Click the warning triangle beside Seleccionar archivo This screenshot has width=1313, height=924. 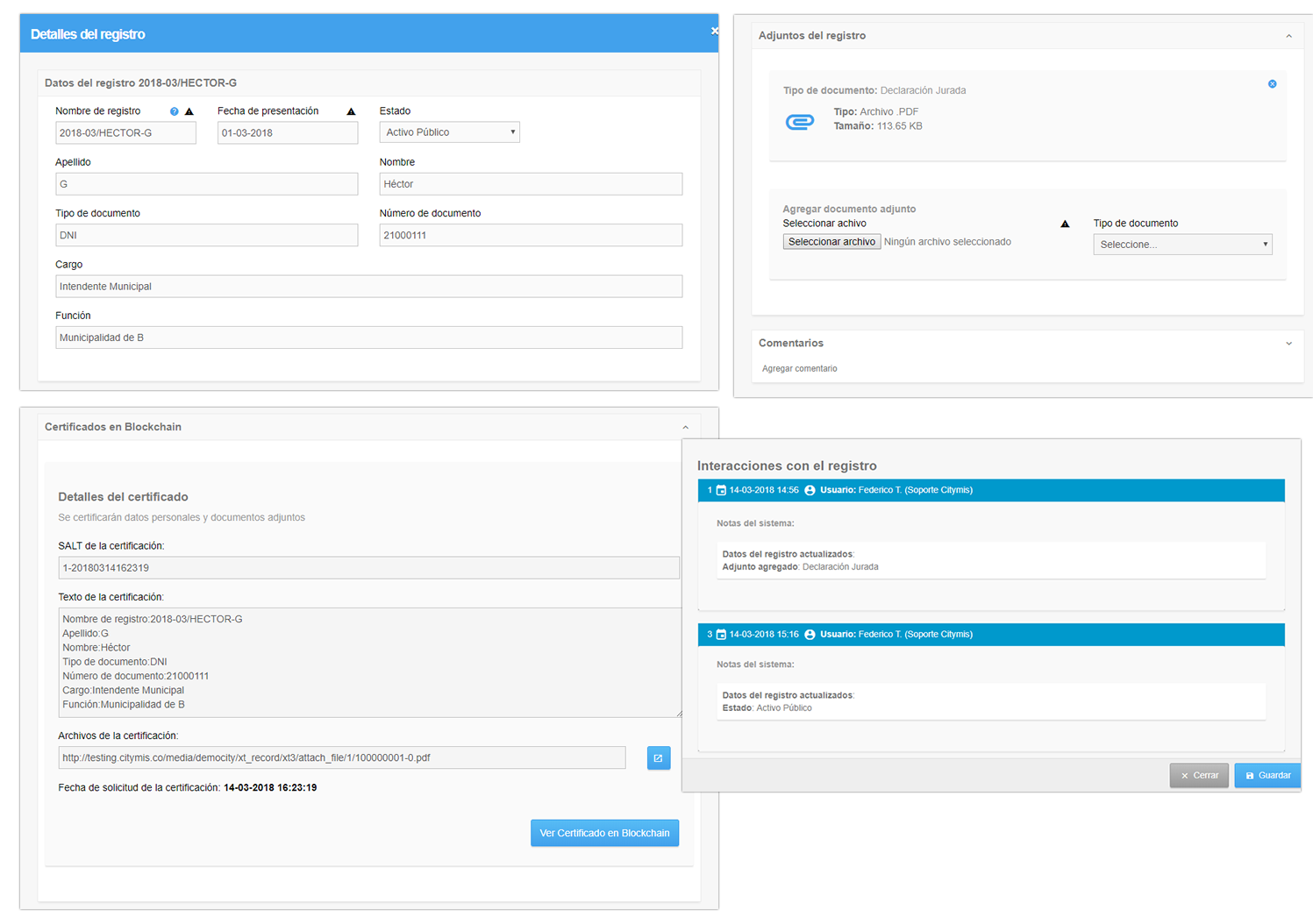(x=1065, y=224)
